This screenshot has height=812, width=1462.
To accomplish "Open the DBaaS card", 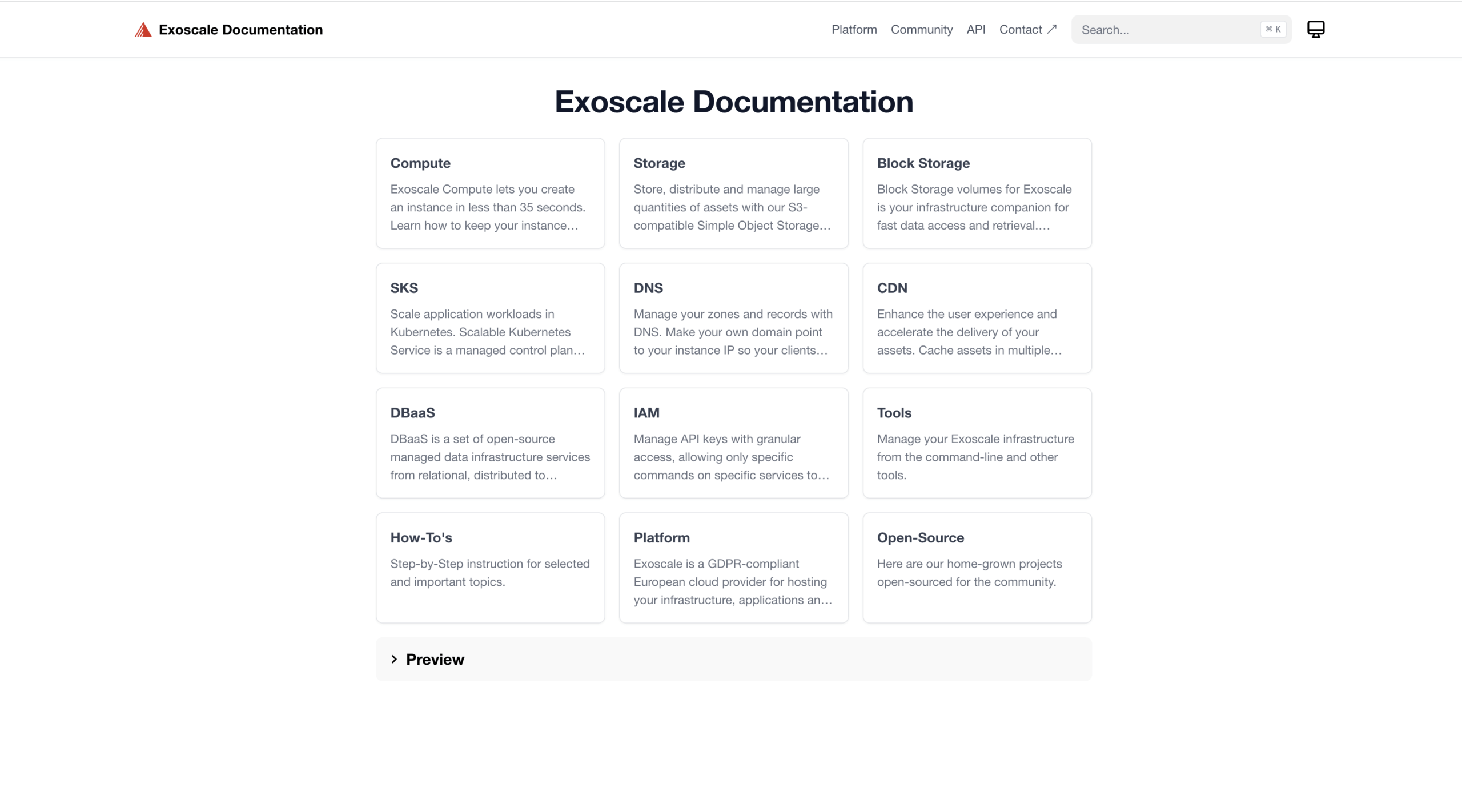I will (490, 443).
